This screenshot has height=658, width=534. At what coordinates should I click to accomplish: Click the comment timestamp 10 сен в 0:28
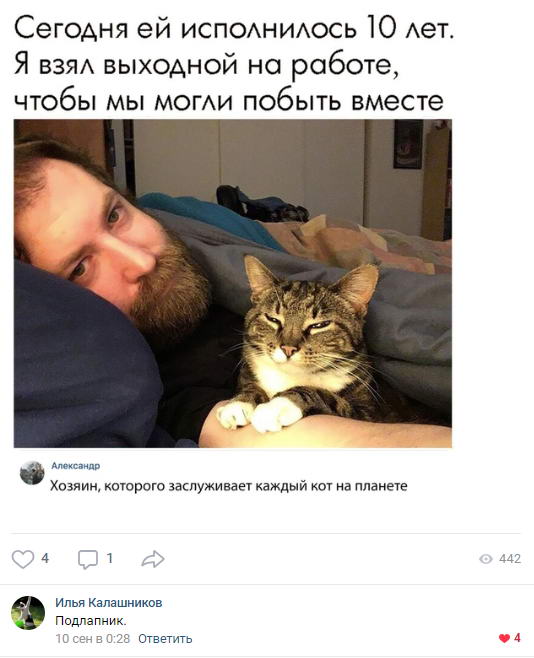point(93,639)
